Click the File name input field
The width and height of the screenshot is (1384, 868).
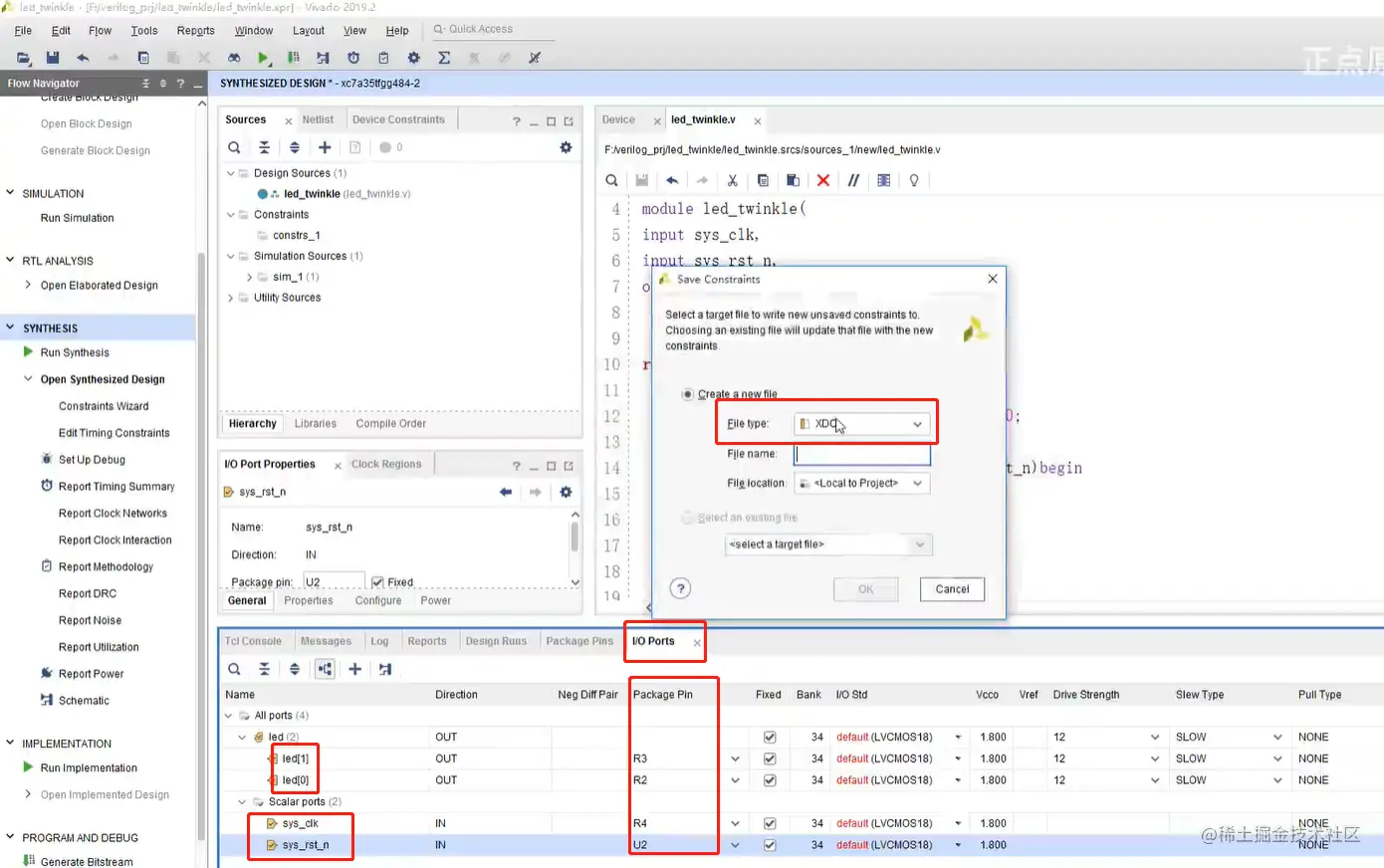click(x=862, y=455)
